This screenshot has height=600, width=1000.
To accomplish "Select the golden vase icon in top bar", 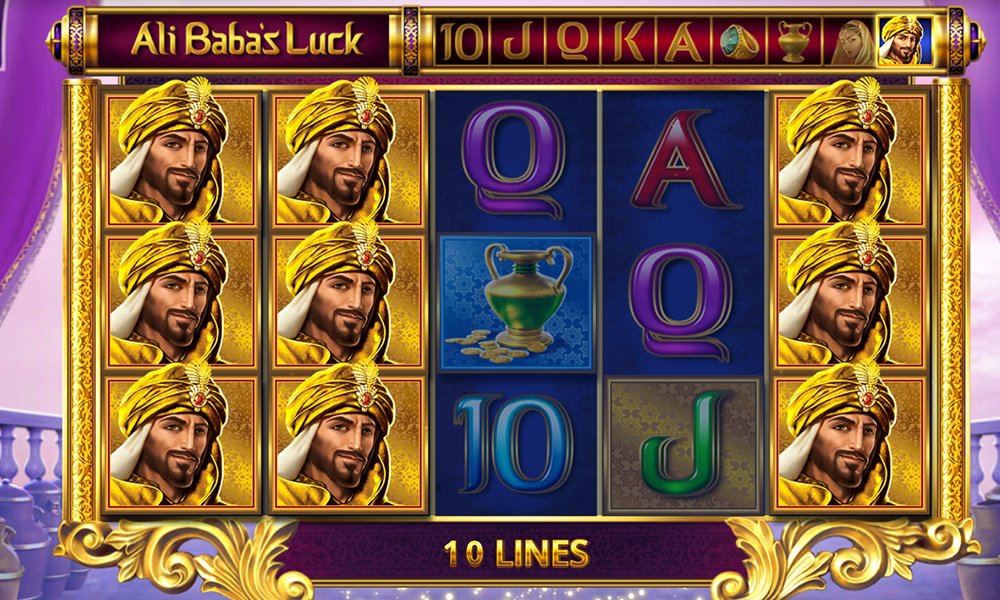I will tap(794, 41).
